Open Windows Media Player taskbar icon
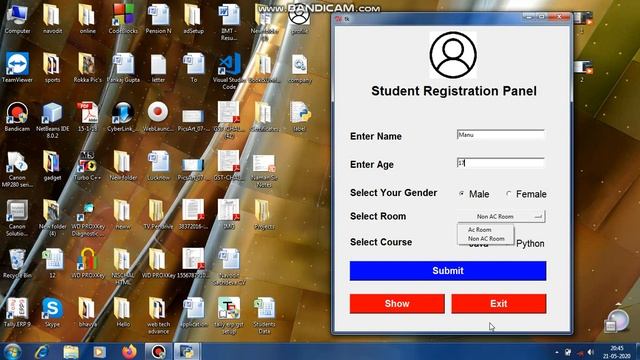The image size is (640, 360). pos(99,351)
